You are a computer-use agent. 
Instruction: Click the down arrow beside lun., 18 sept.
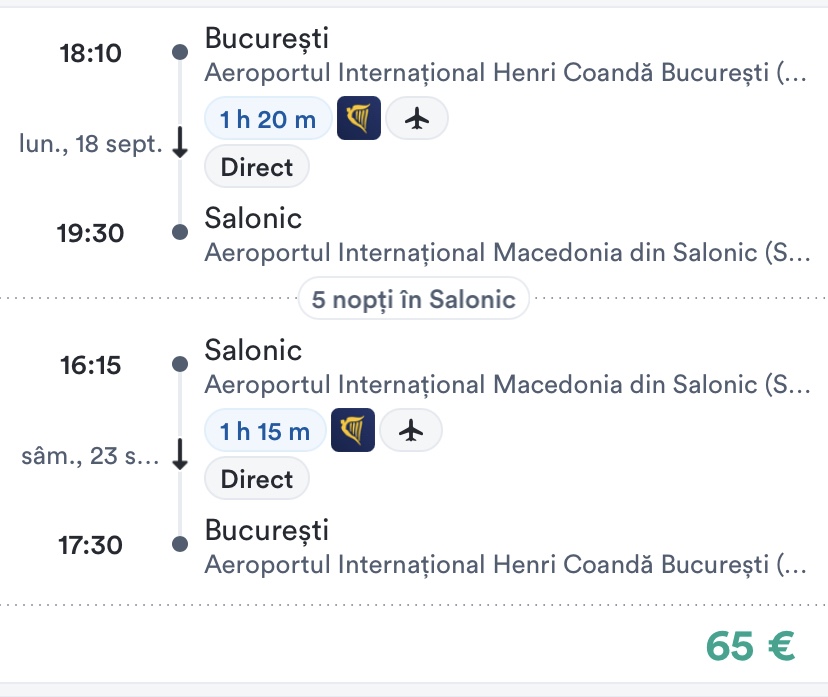180,144
